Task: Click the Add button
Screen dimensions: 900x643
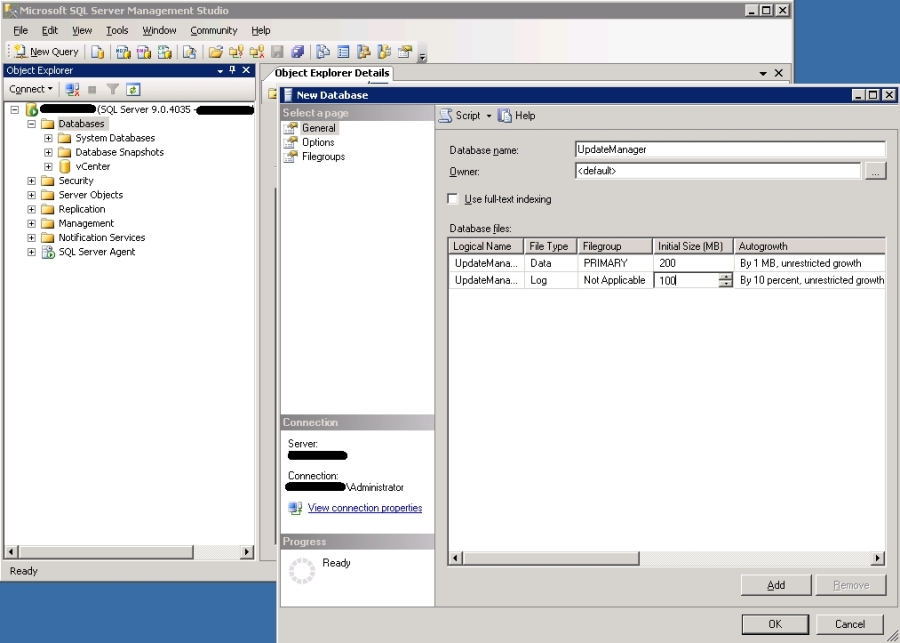Action: 776,585
